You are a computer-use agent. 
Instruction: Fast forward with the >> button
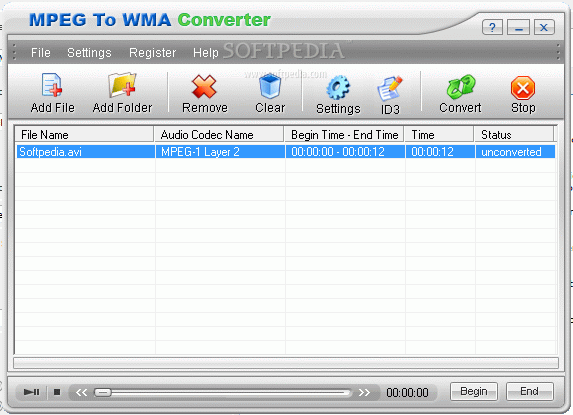(x=364, y=392)
